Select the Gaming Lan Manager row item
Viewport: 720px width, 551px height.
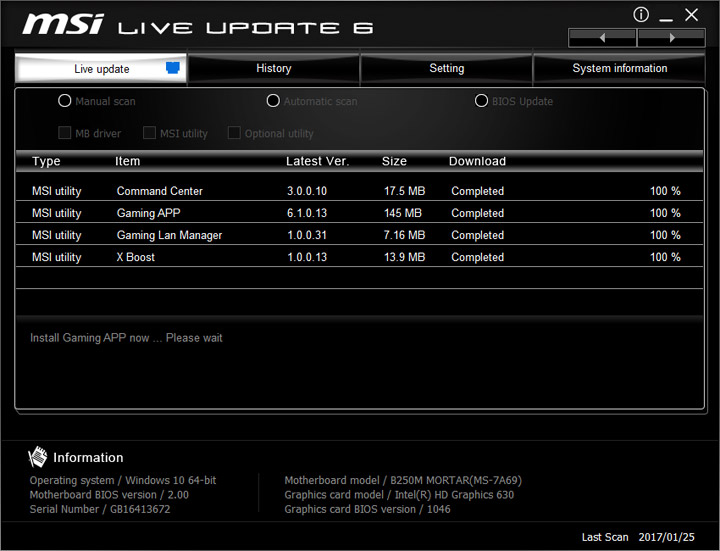click(169, 235)
